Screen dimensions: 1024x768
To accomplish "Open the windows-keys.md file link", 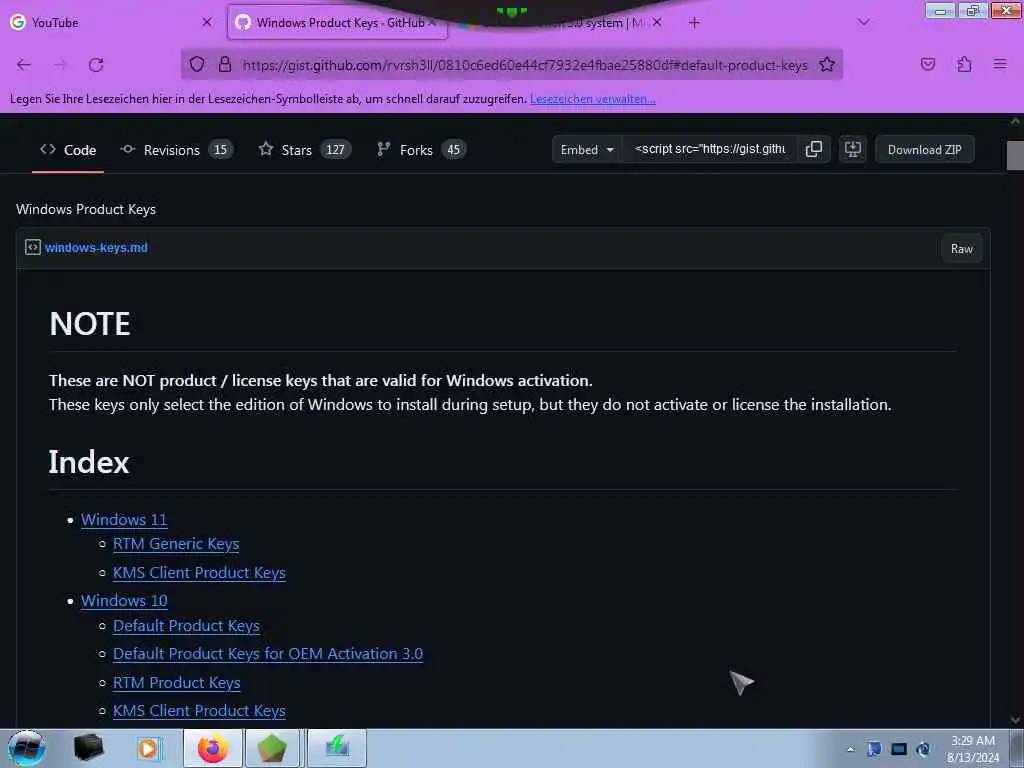I will 96,248.
